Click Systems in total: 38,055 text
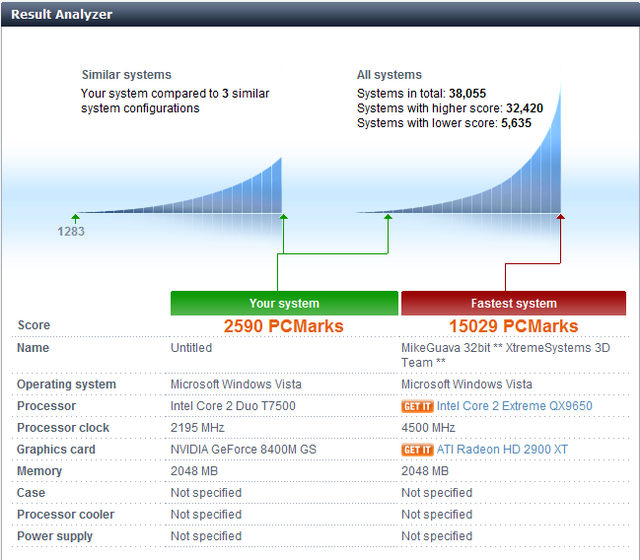Image resolution: width=640 pixels, height=560 pixels. (421, 93)
